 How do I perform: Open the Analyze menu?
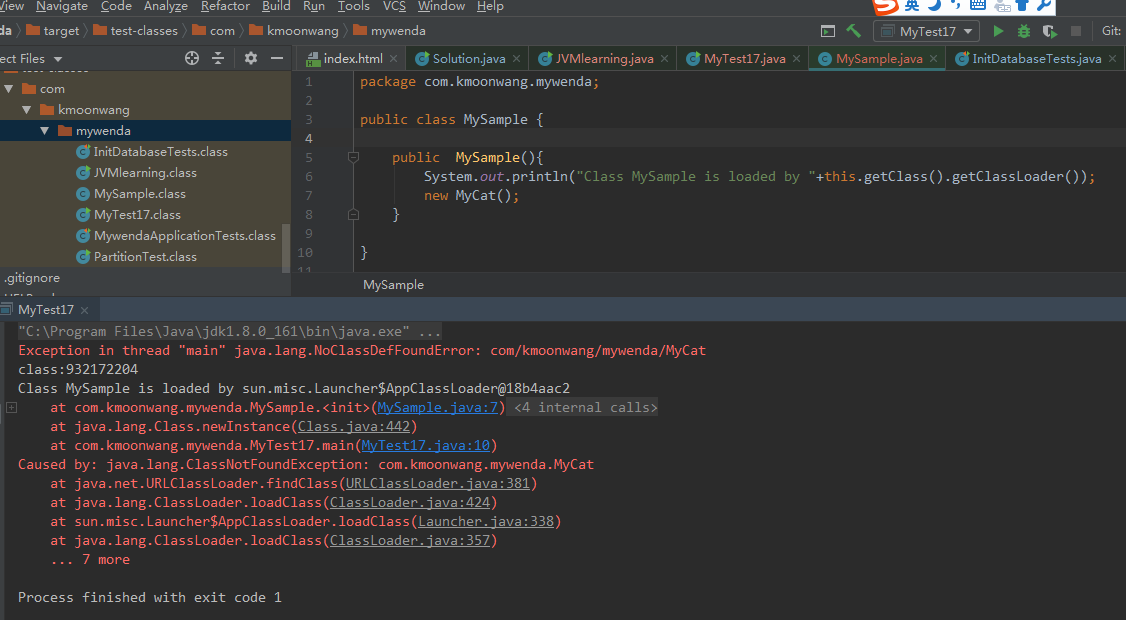coord(165,6)
